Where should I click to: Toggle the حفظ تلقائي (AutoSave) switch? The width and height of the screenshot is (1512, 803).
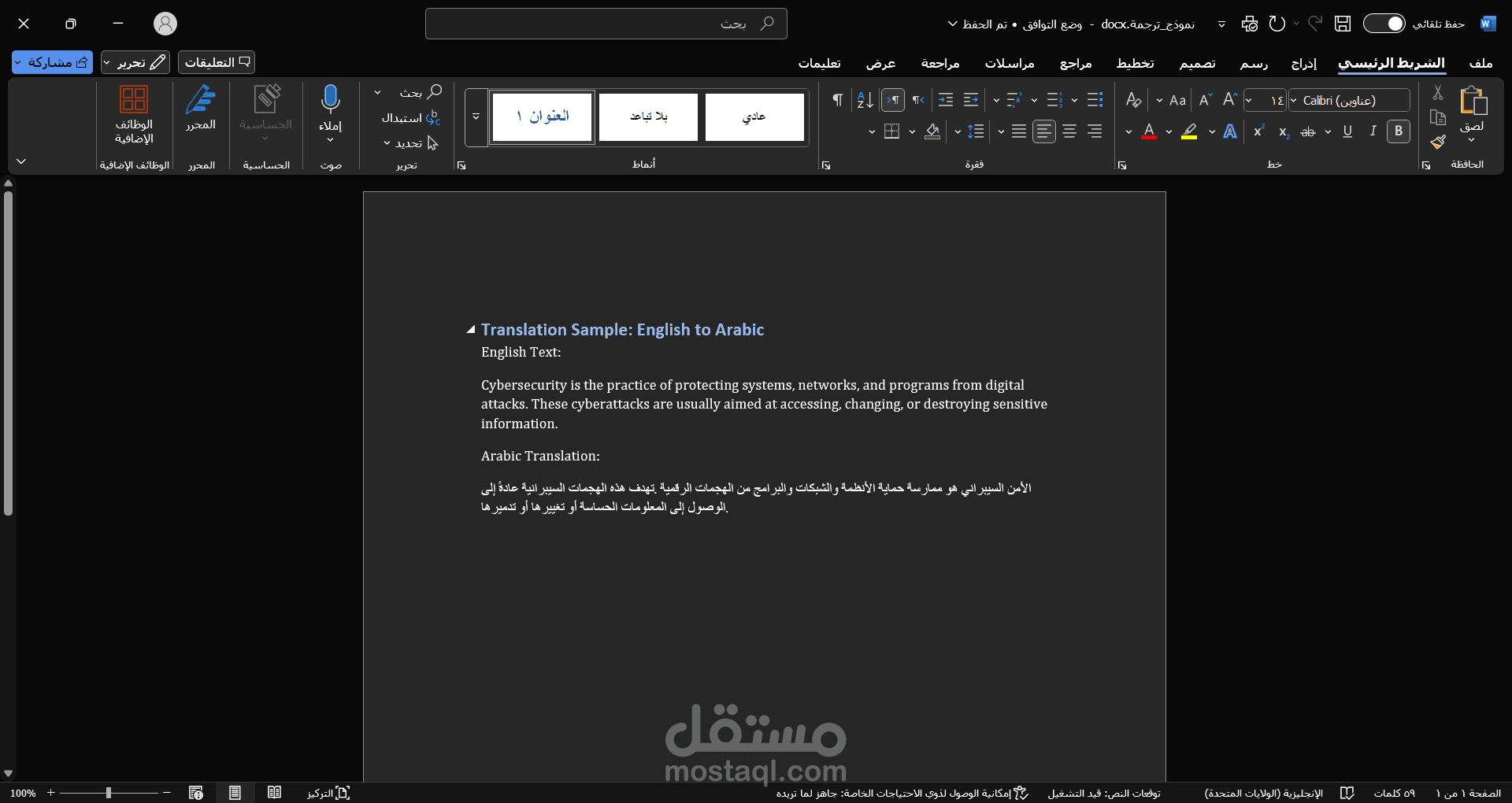pos(1384,24)
